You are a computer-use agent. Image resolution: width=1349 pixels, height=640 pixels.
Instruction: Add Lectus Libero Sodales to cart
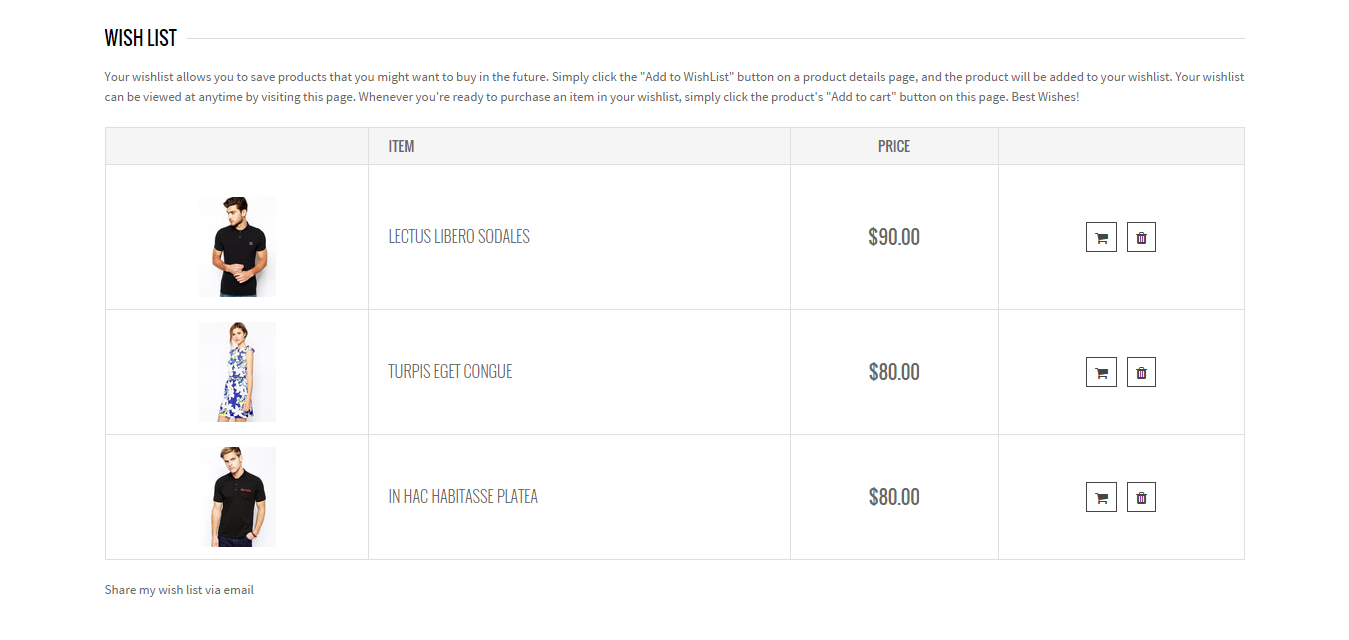[x=1101, y=237]
